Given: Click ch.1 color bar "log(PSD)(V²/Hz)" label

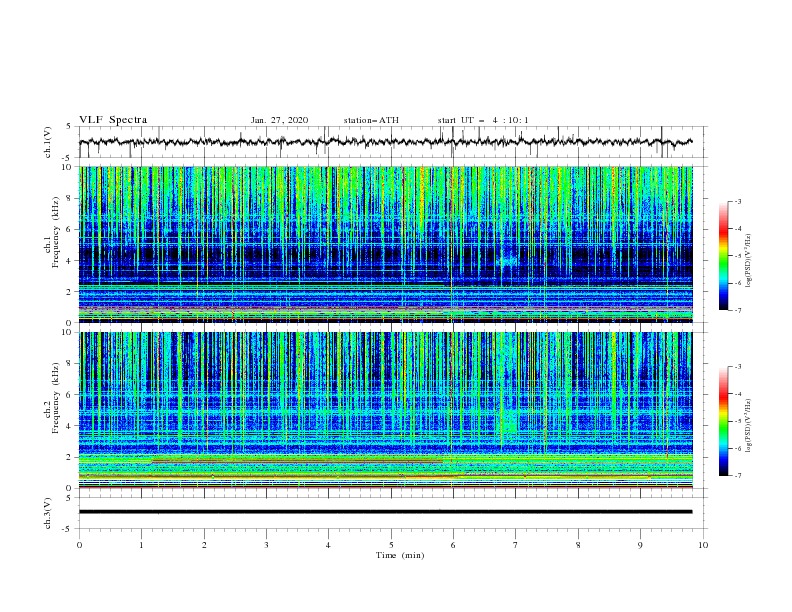Looking at the screenshot, I should pos(749,261).
